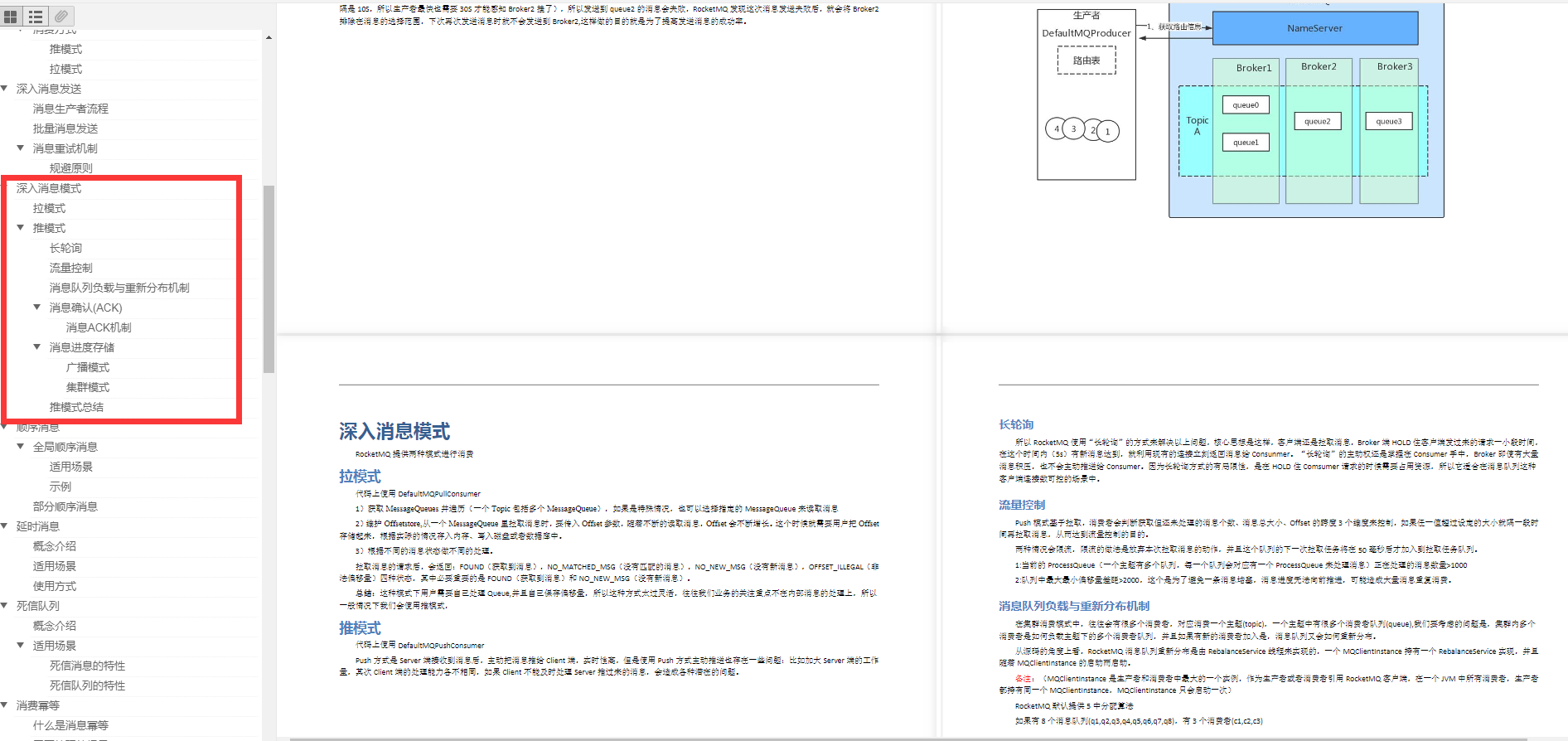The image size is (1568, 741).
Task: Click the queue2 box in the diagram
Action: [x=1318, y=121]
